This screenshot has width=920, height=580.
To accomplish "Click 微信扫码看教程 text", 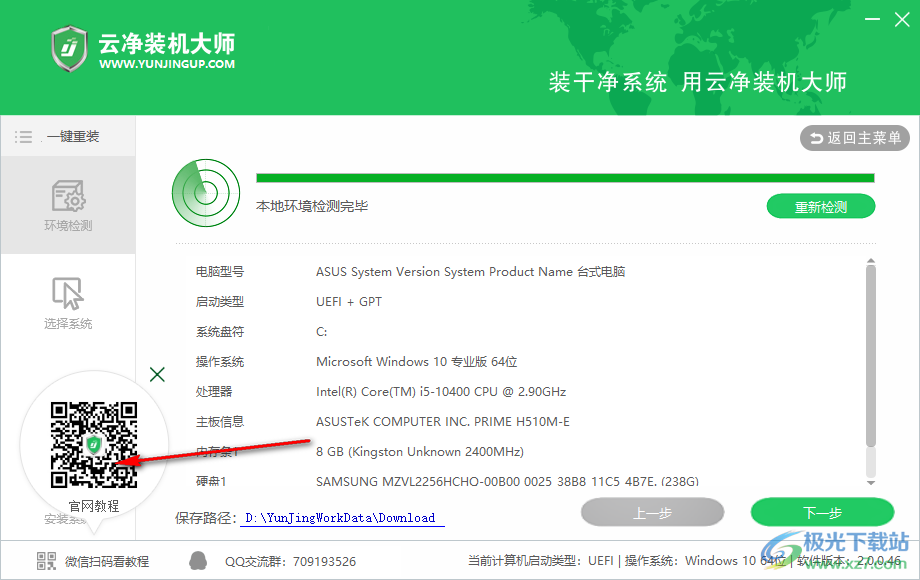I will (107, 562).
